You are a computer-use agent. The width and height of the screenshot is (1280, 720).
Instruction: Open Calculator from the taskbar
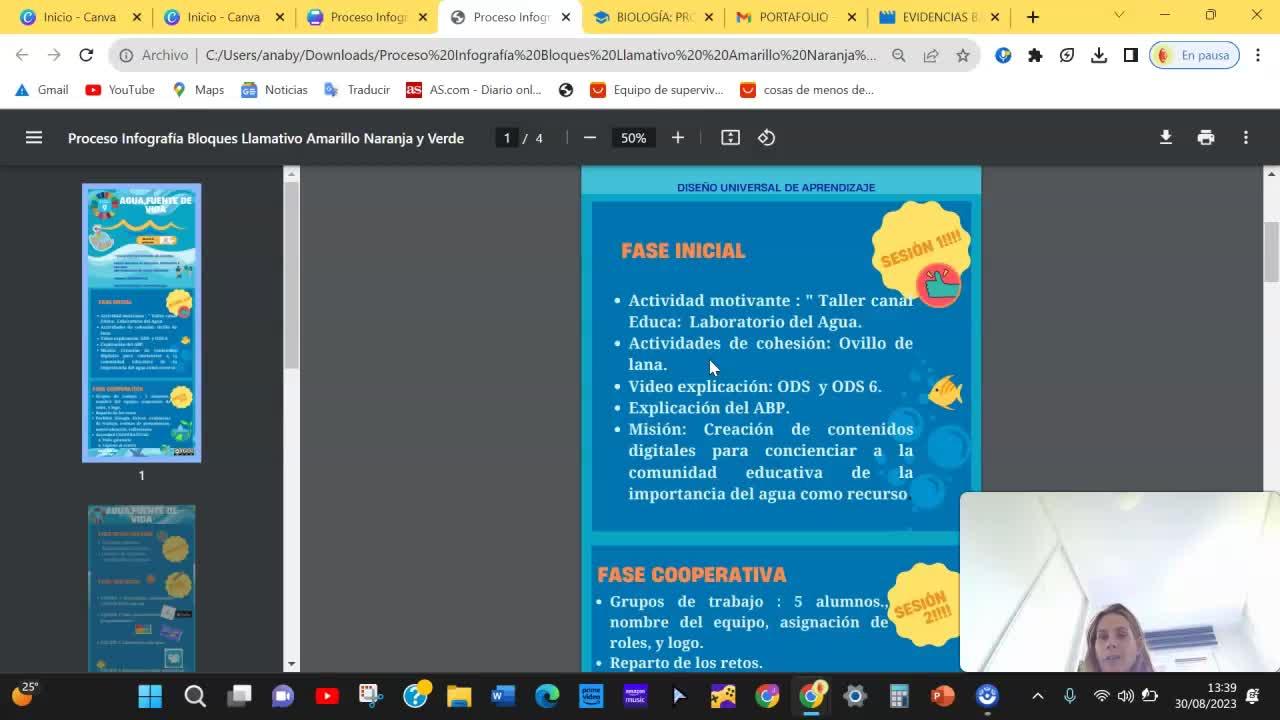click(899, 696)
